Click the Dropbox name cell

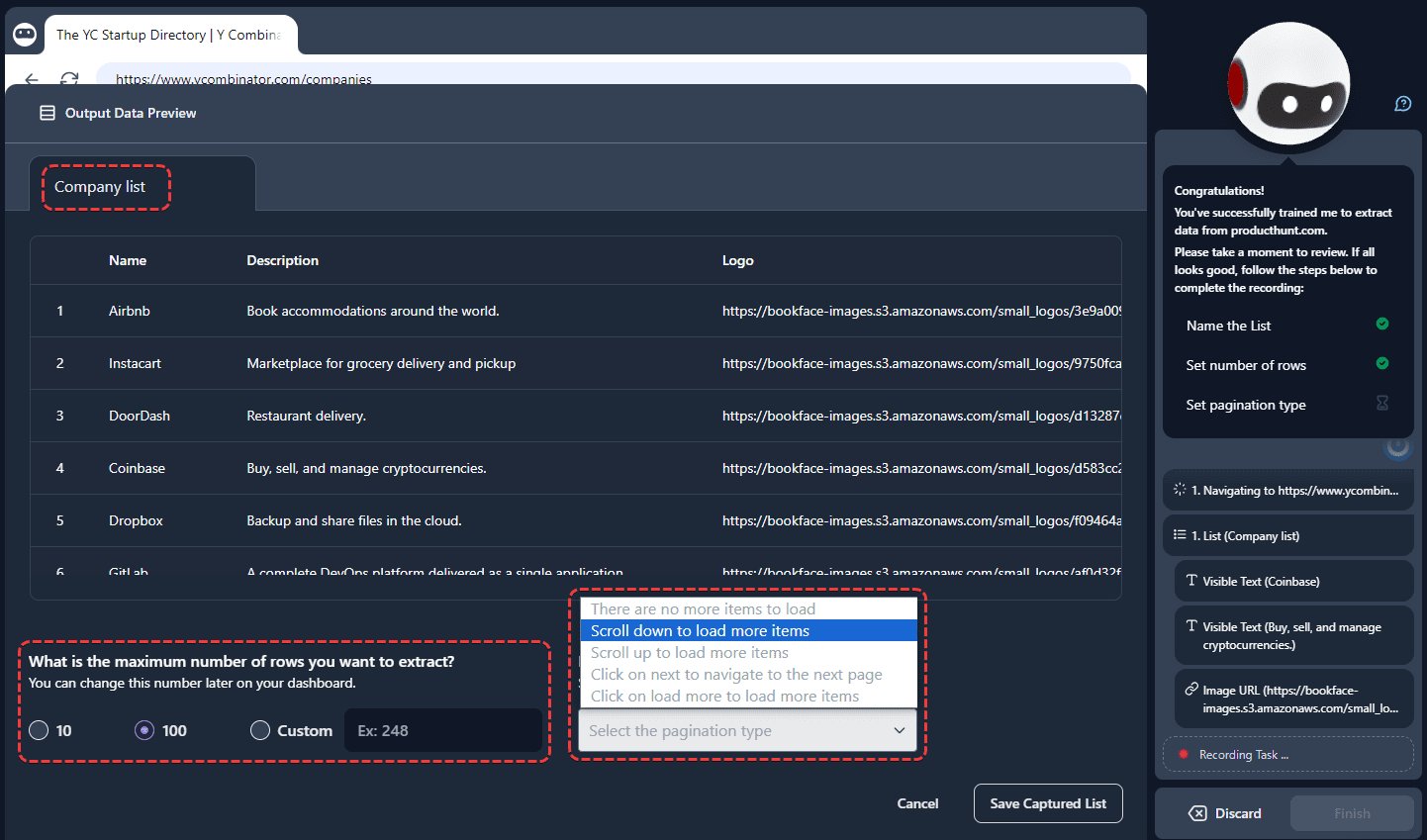tap(136, 520)
